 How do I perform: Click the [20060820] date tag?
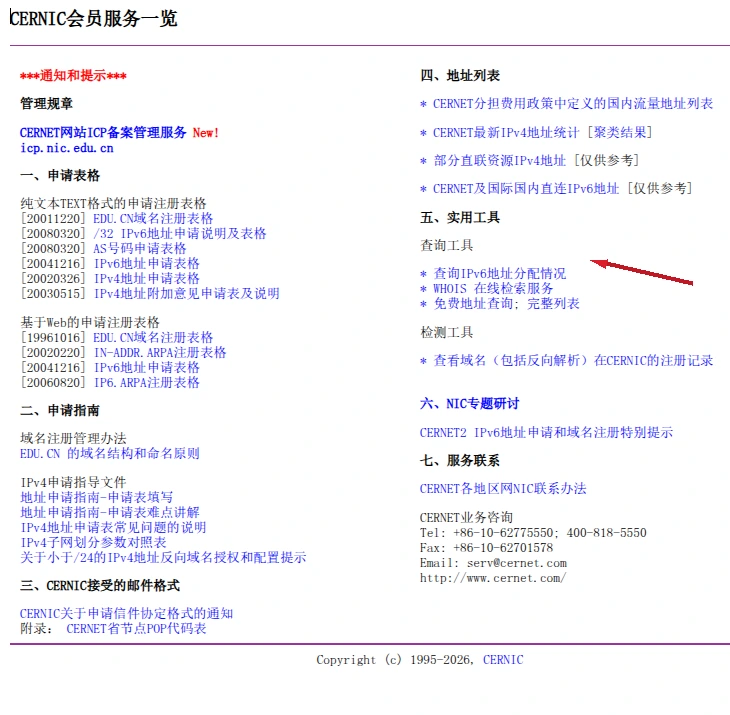pos(53,383)
